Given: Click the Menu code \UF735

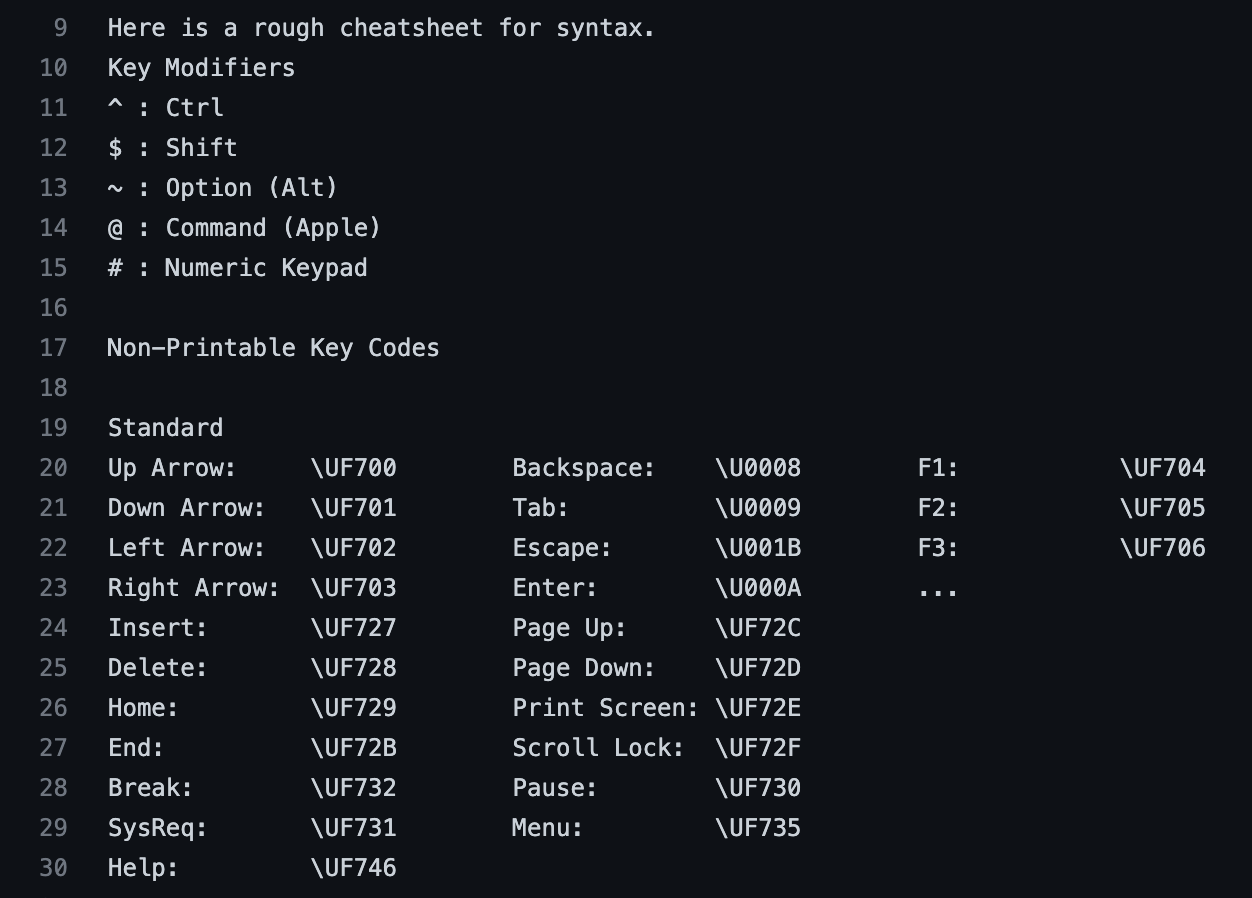Looking at the screenshot, I should 758,828.
